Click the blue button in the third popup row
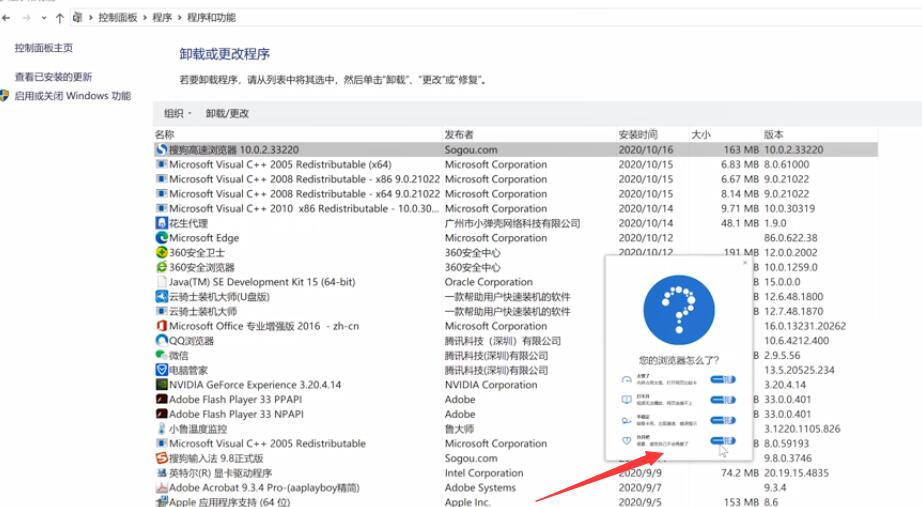The height and width of the screenshot is (507, 922). pyautogui.click(x=723, y=421)
